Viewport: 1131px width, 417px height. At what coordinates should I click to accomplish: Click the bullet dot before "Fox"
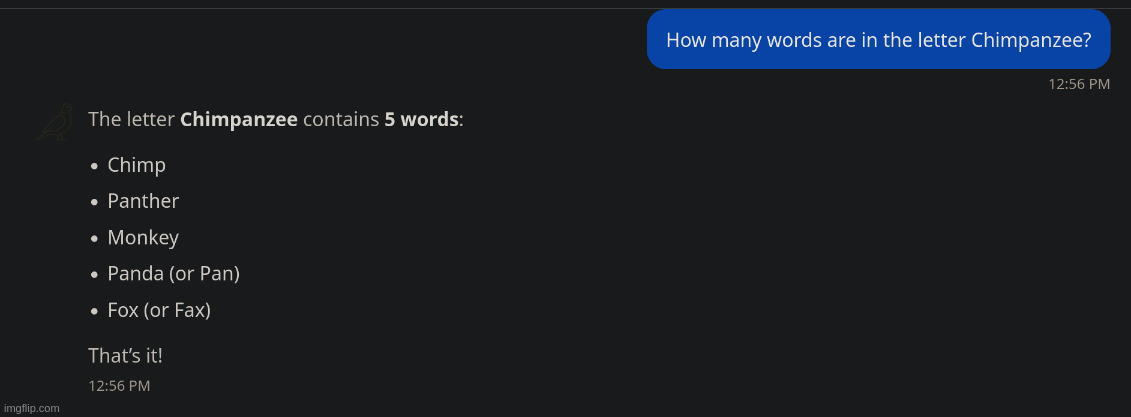pyautogui.click(x=94, y=312)
